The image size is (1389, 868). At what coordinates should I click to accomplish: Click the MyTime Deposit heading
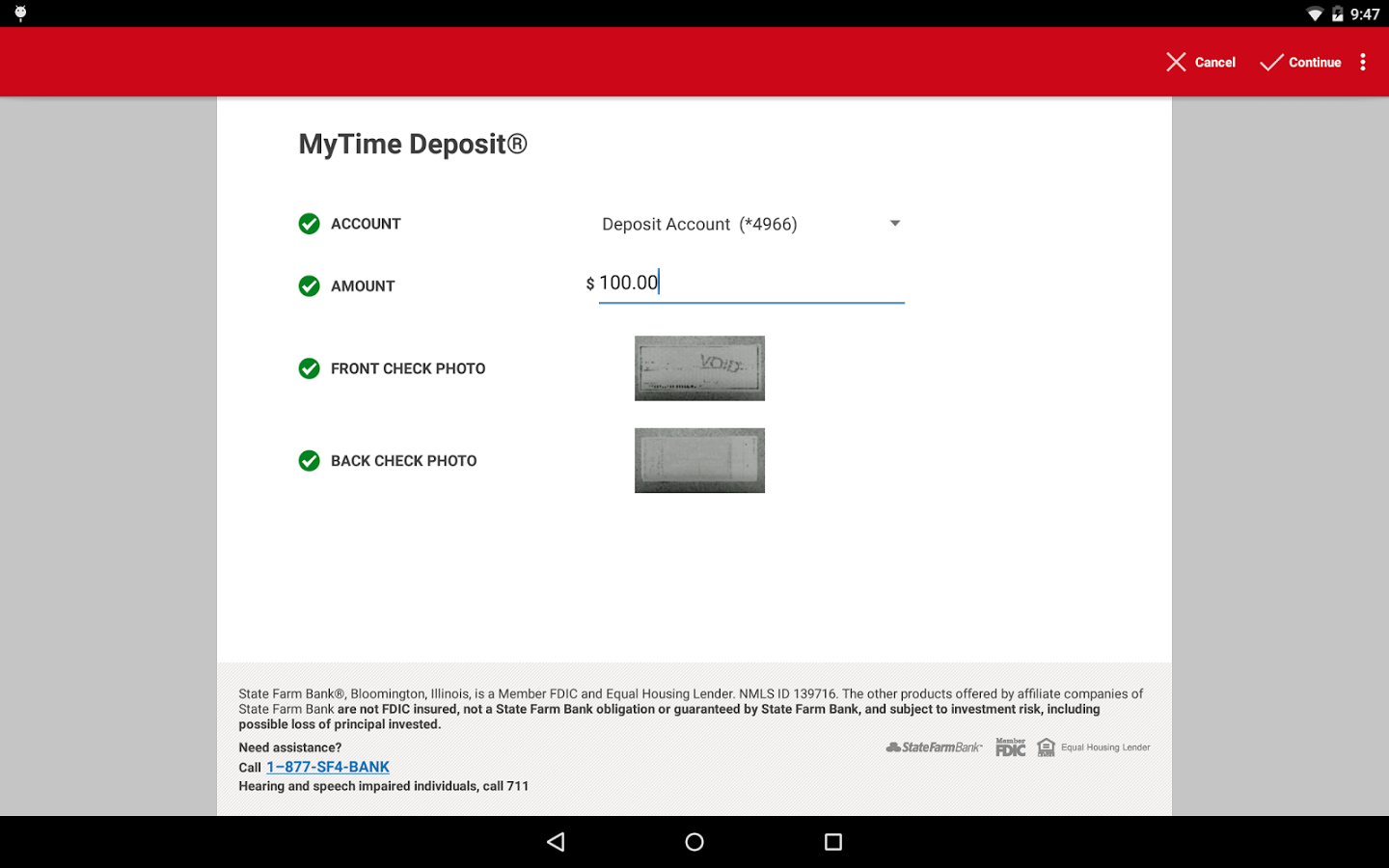coord(412,144)
